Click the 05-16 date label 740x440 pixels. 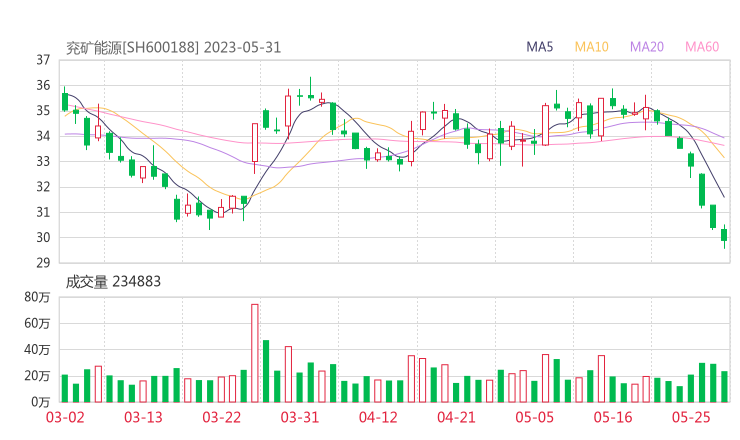[613, 417]
